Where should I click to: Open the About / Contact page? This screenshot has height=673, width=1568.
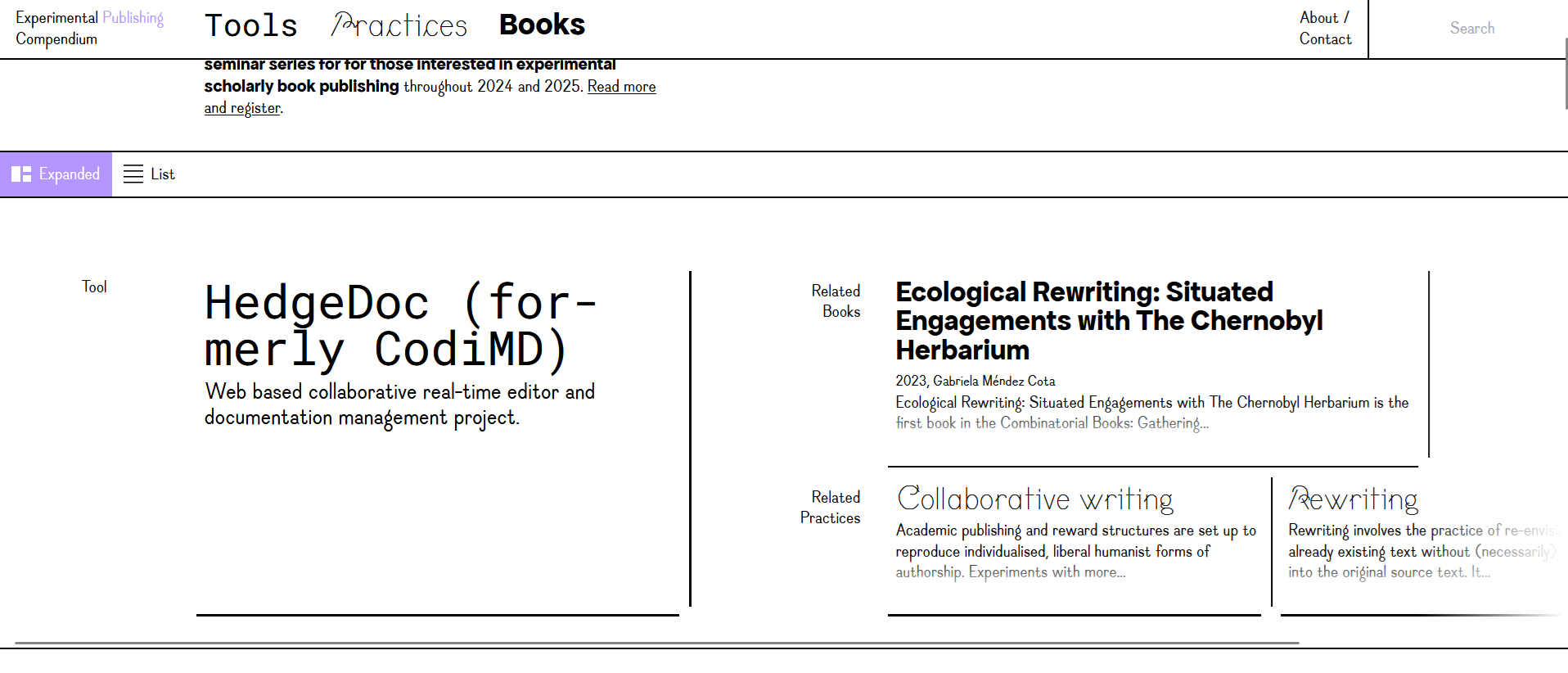(x=1325, y=29)
